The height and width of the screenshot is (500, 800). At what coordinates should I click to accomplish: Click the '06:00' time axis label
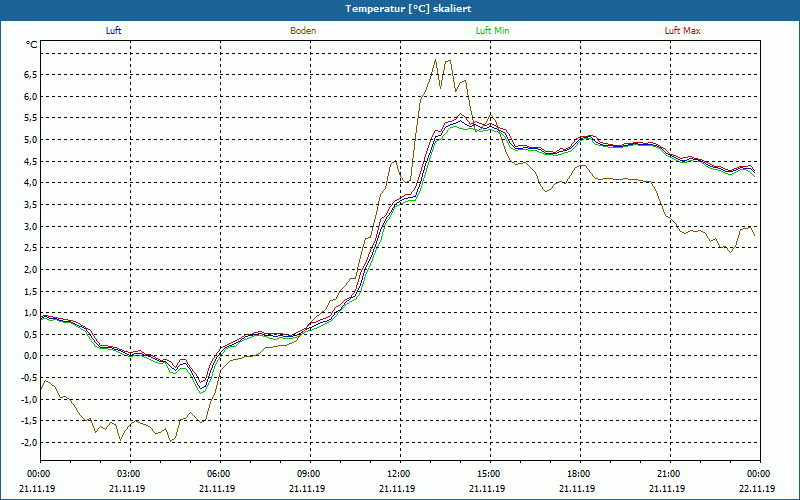pos(220,474)
